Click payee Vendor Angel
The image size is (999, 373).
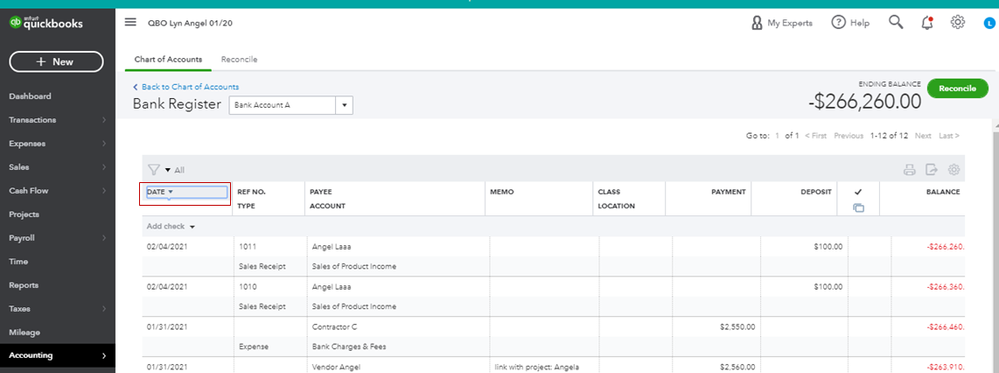point(335,367)
